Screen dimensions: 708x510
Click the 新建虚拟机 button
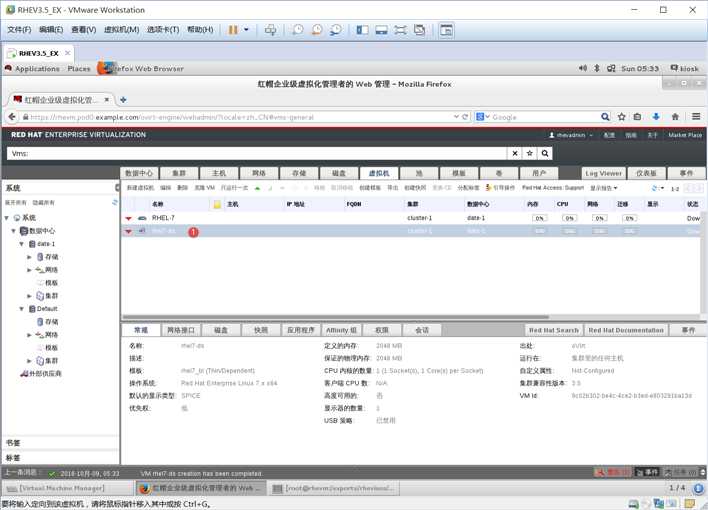click(140, 187)
